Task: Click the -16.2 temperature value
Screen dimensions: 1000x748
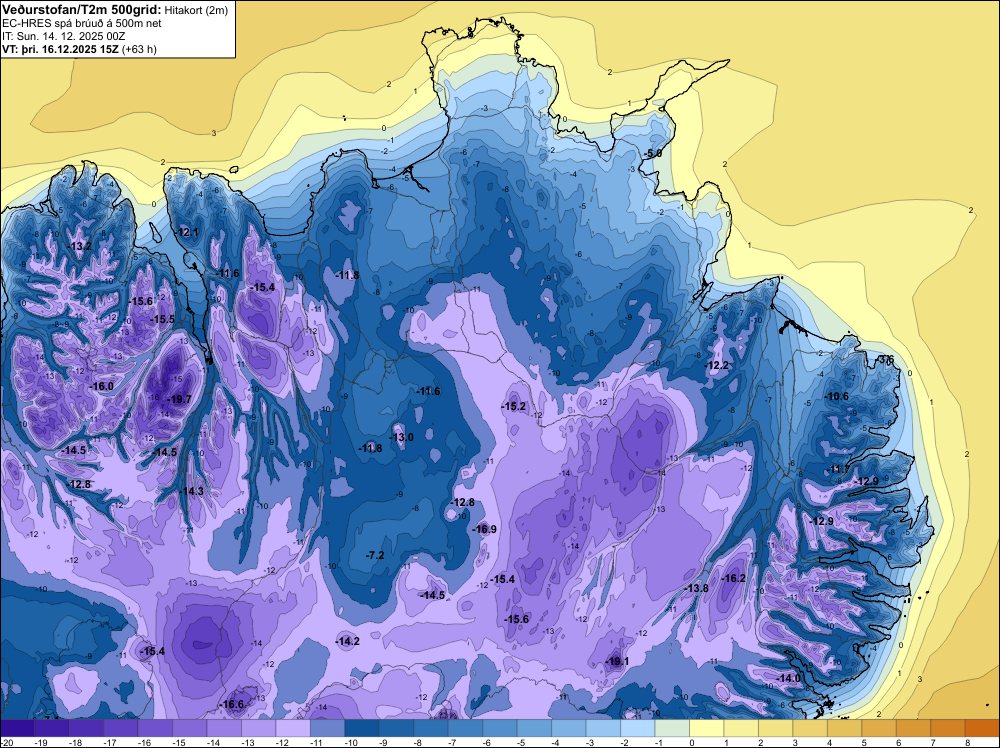Action: pyautogui.click(x=733, y=578)
